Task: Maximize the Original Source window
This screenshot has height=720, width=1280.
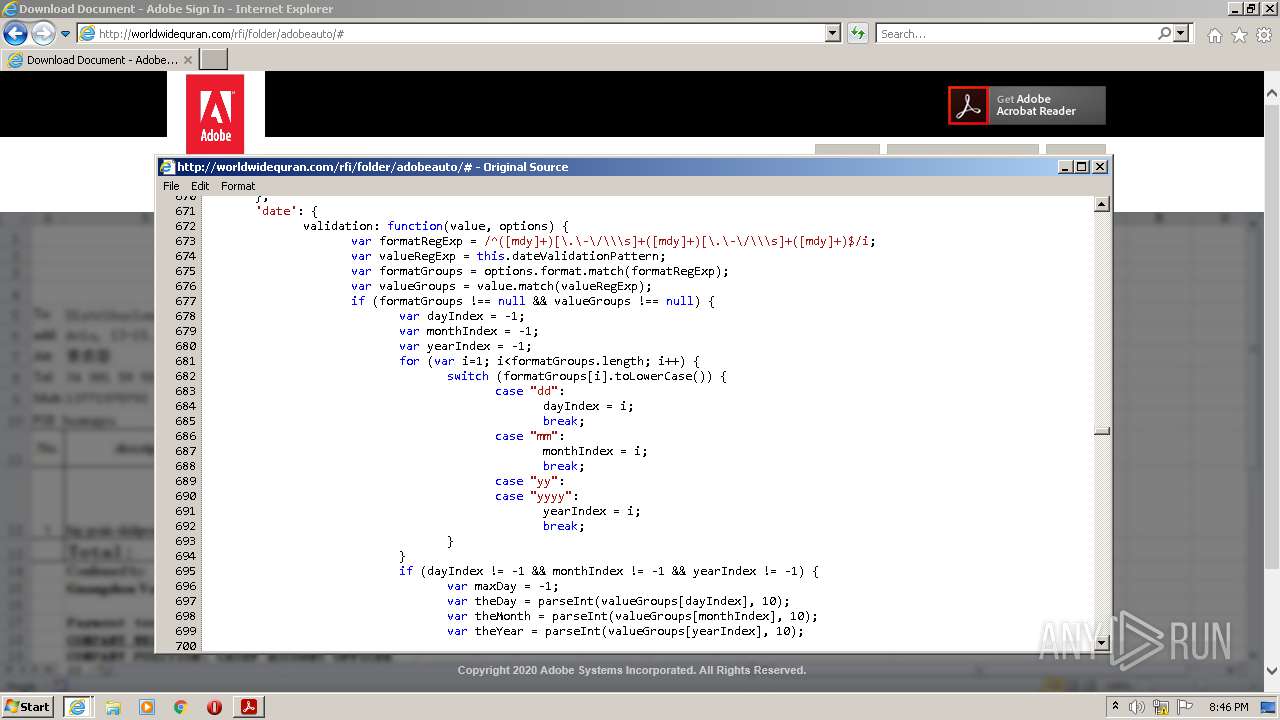Action: (x=1082, y=167)
